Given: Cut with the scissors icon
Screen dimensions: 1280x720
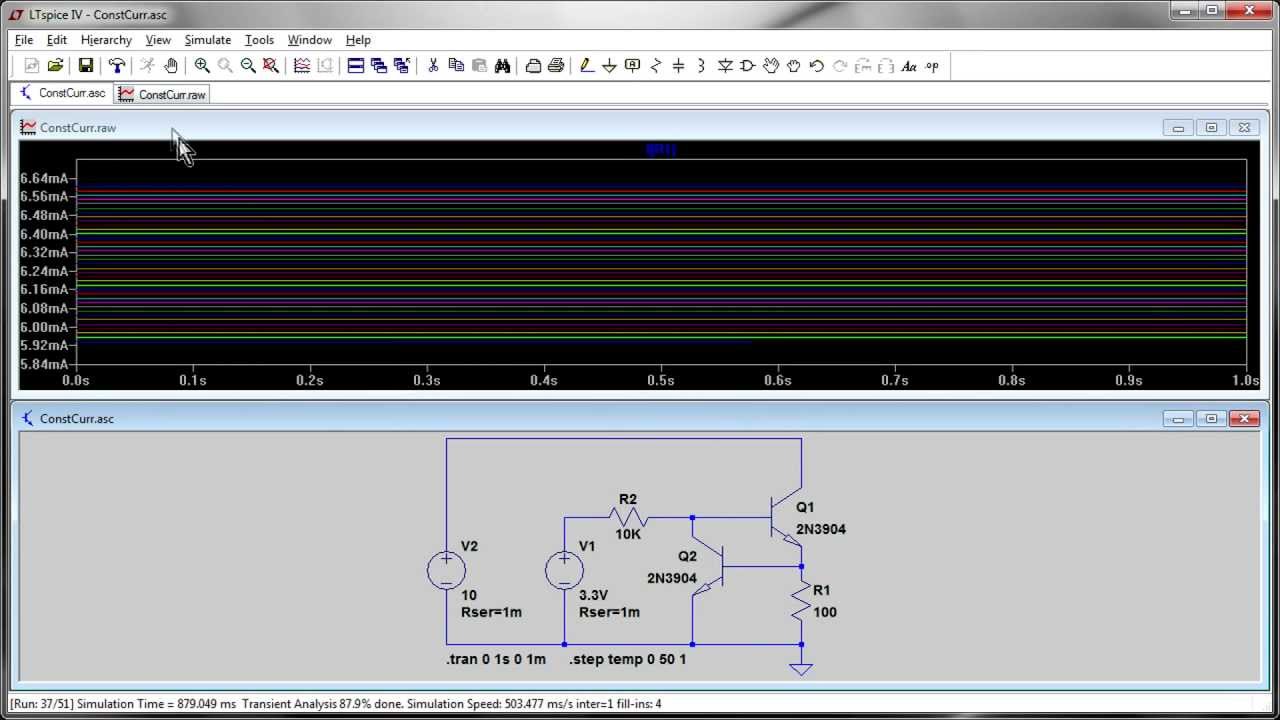Looking at the screenshot, I should coord(433,66).
